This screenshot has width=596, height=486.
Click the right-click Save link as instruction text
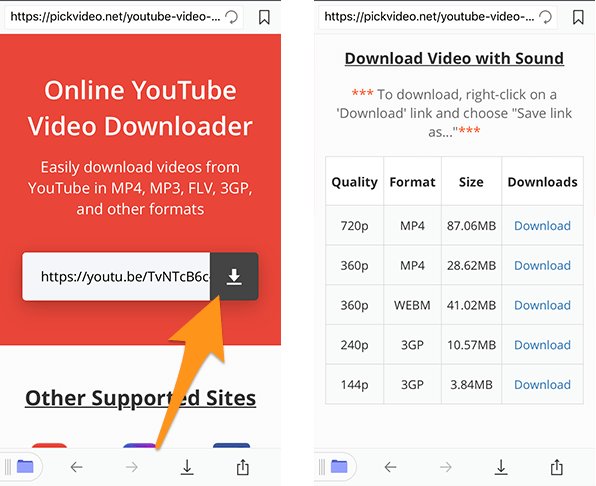[x=454, y=113]
